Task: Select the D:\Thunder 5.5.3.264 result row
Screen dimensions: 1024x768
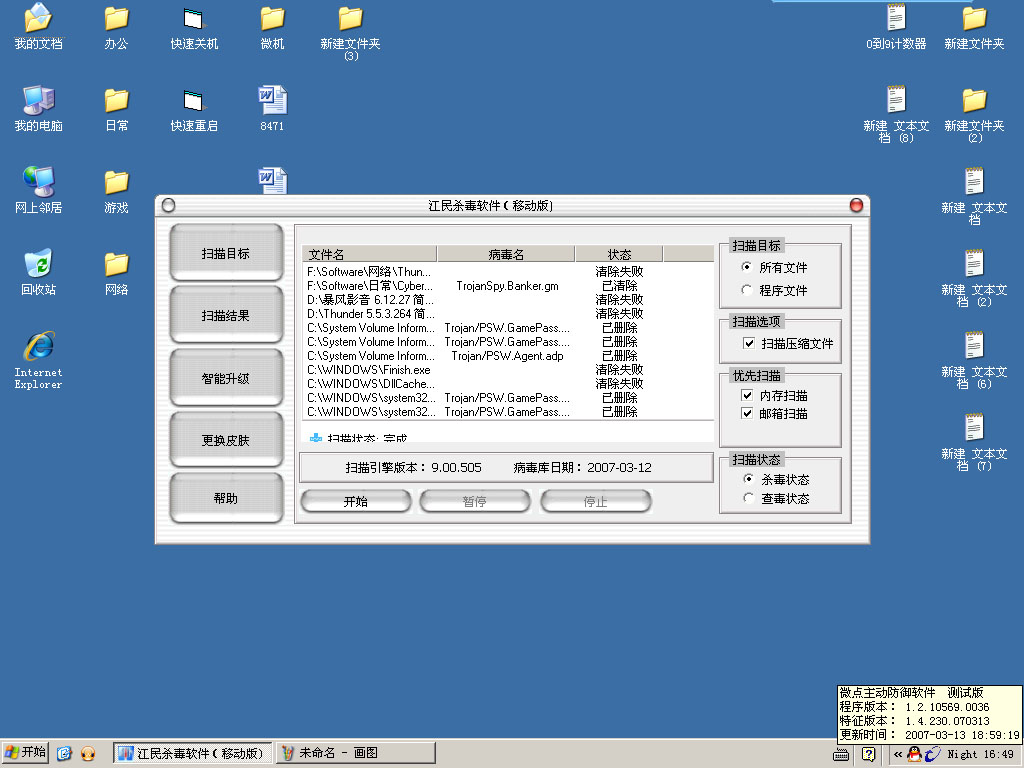Action: (507, 313)
